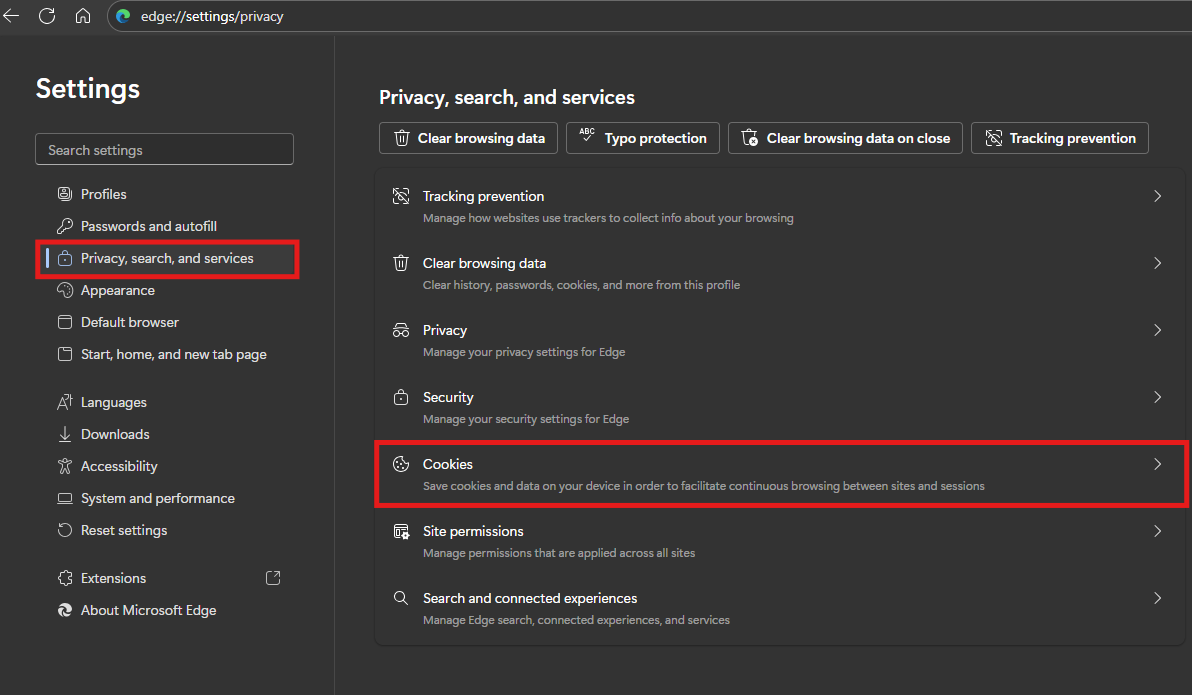
Task: Open the external link icon beside Extensions
Action: tap(272, 578)
